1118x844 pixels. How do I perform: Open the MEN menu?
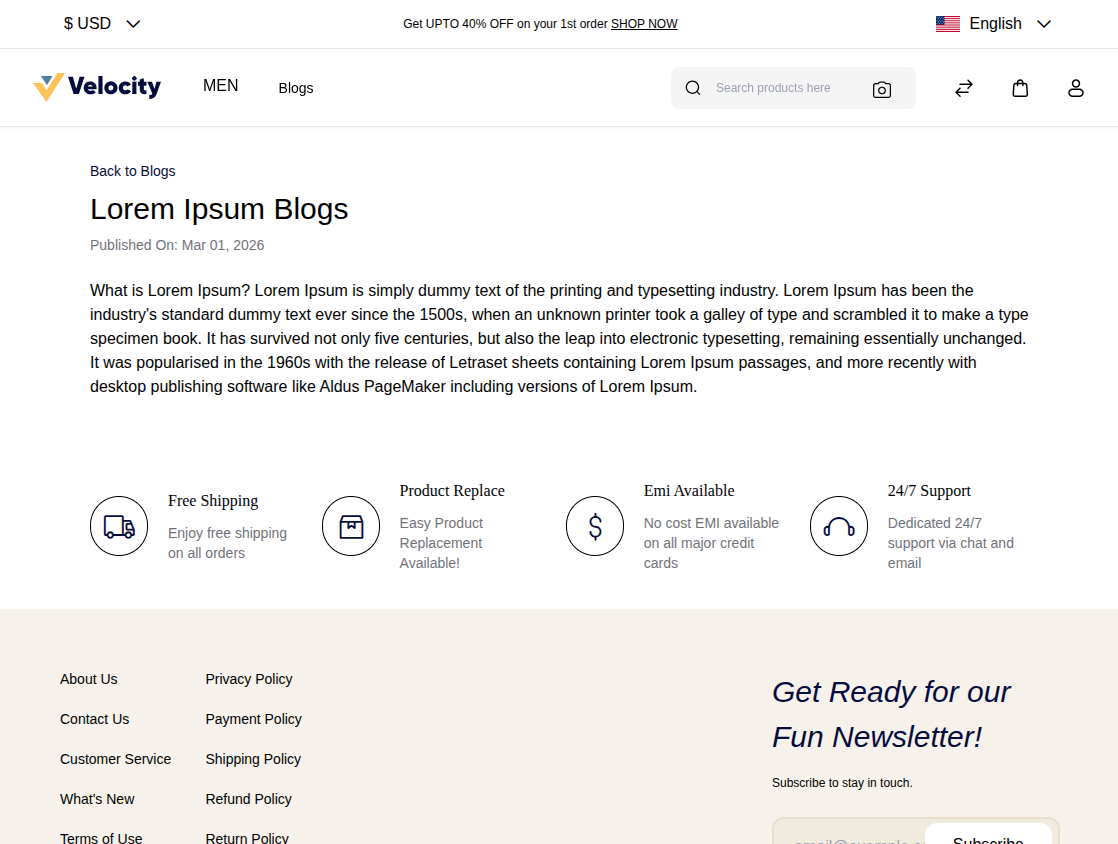tap(220, 86)
